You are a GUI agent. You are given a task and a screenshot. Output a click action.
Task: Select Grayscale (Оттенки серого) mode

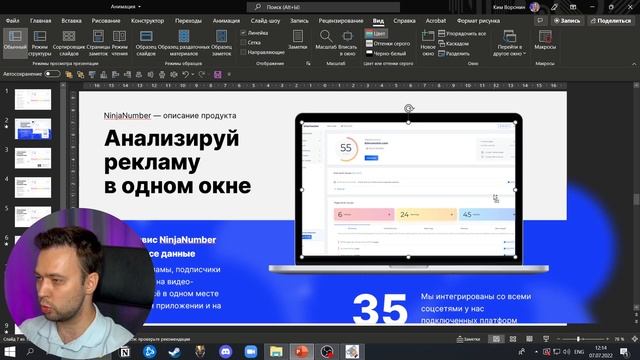[388, 43]
